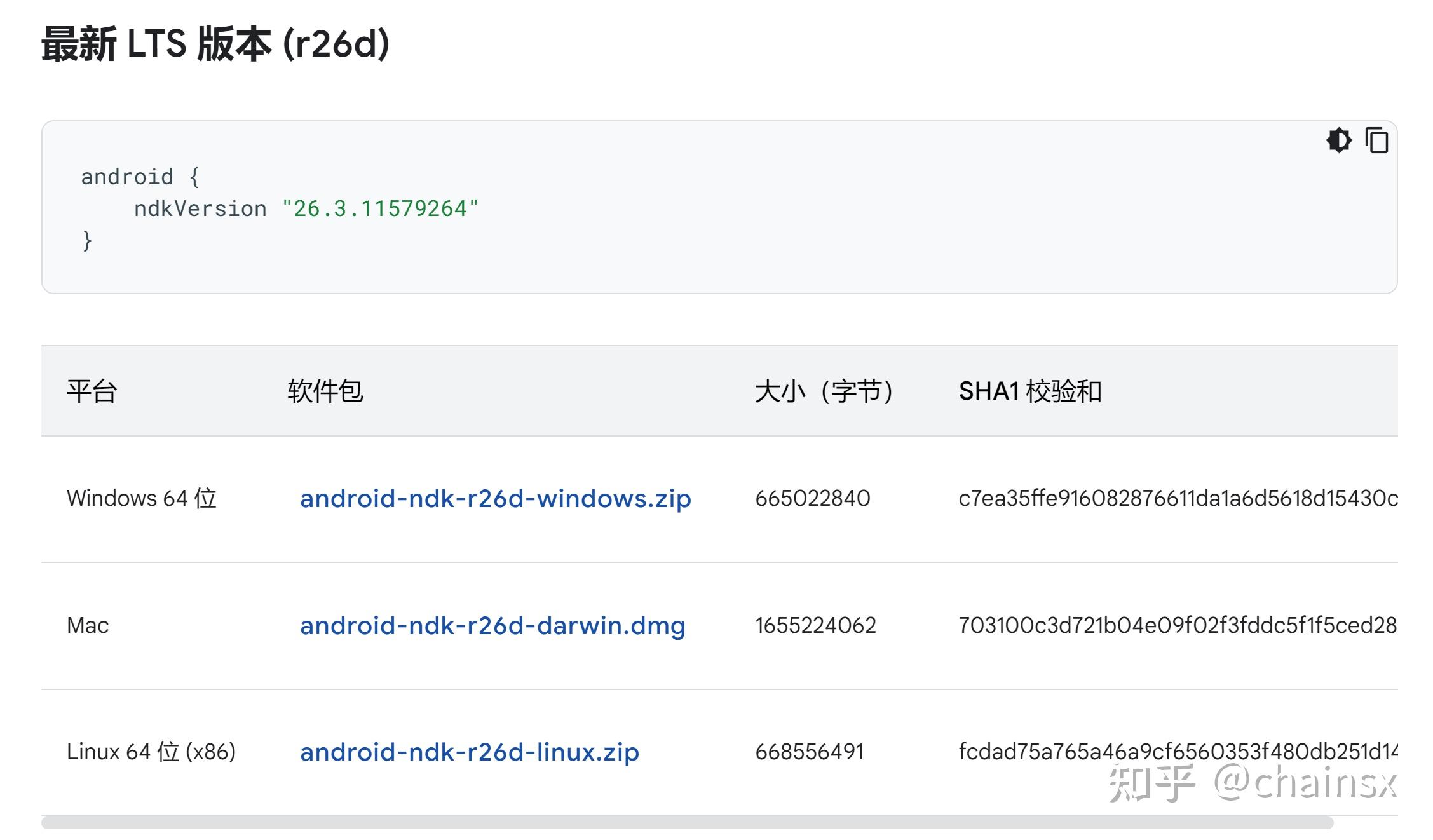Copy the ndkVersion code snippet to clipboard
Viewport: 1433px width, 840px height.
pos(1377,141)
